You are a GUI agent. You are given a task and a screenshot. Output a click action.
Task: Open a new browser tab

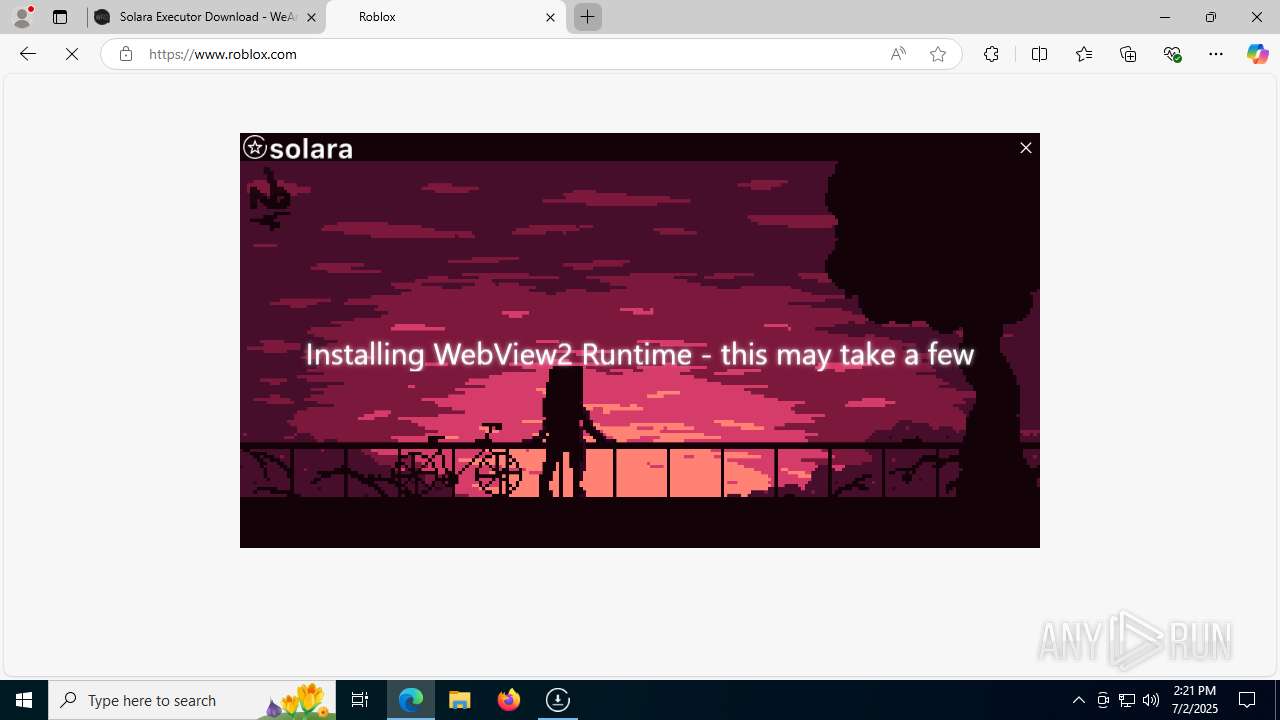pos(588,17)
